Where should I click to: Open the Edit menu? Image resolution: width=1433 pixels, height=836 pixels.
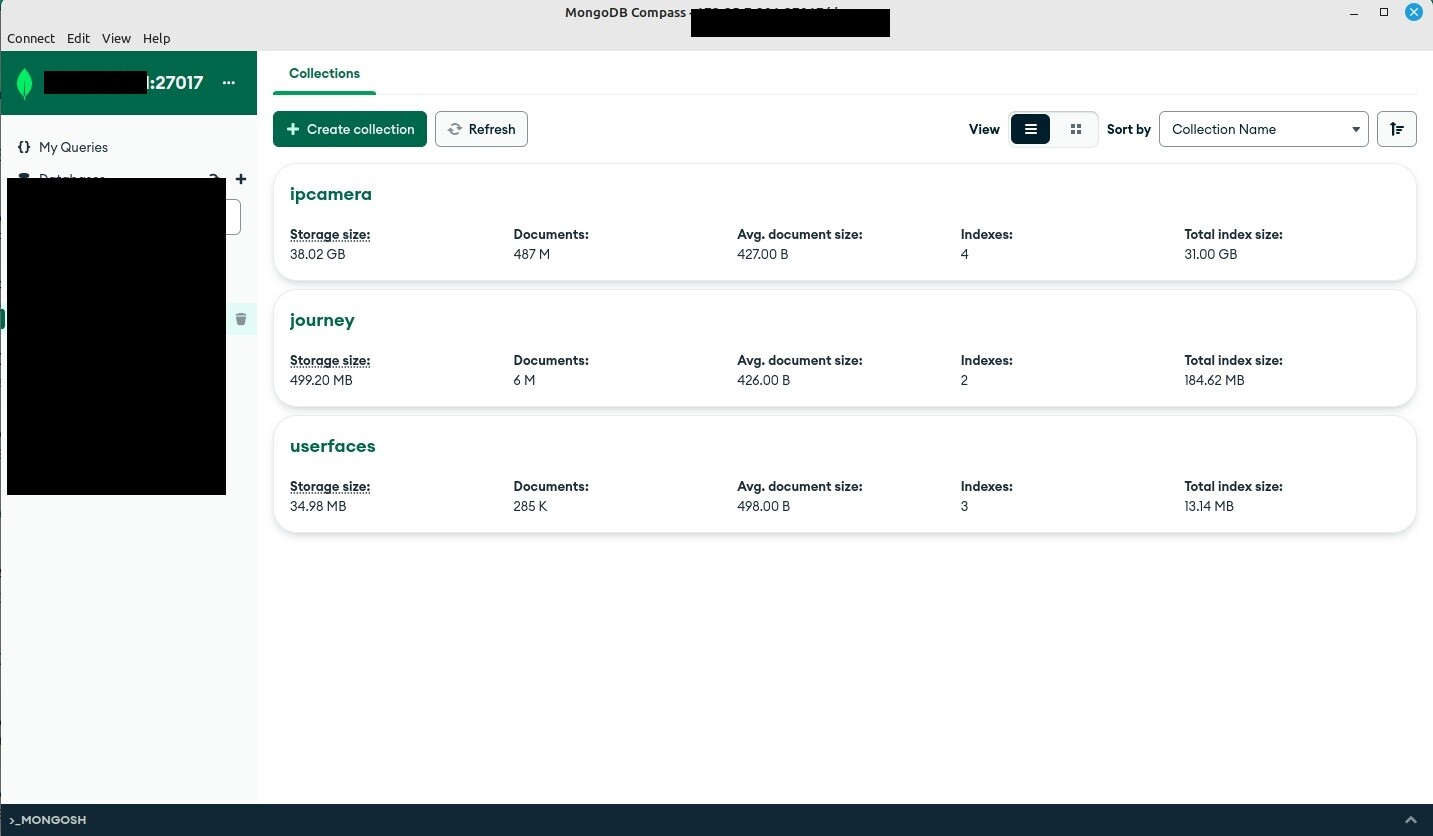(x=78, y=38)
